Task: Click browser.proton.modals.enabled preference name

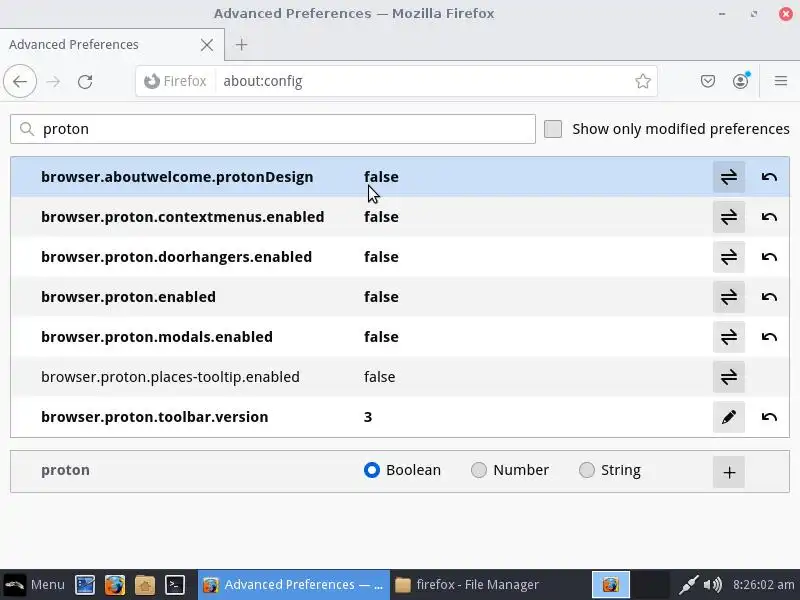Action: (157, 337)
